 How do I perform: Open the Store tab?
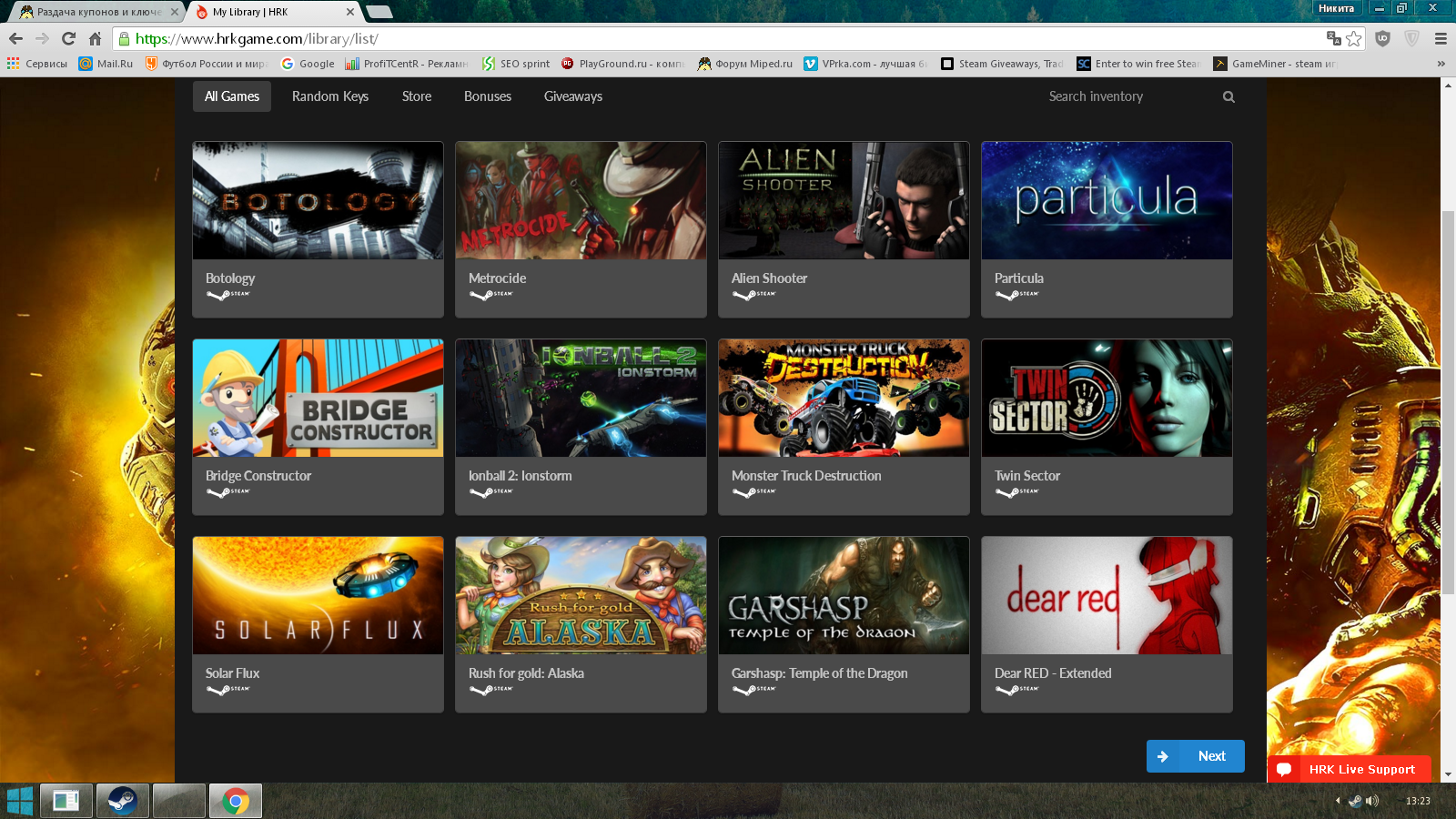(417, 96)
